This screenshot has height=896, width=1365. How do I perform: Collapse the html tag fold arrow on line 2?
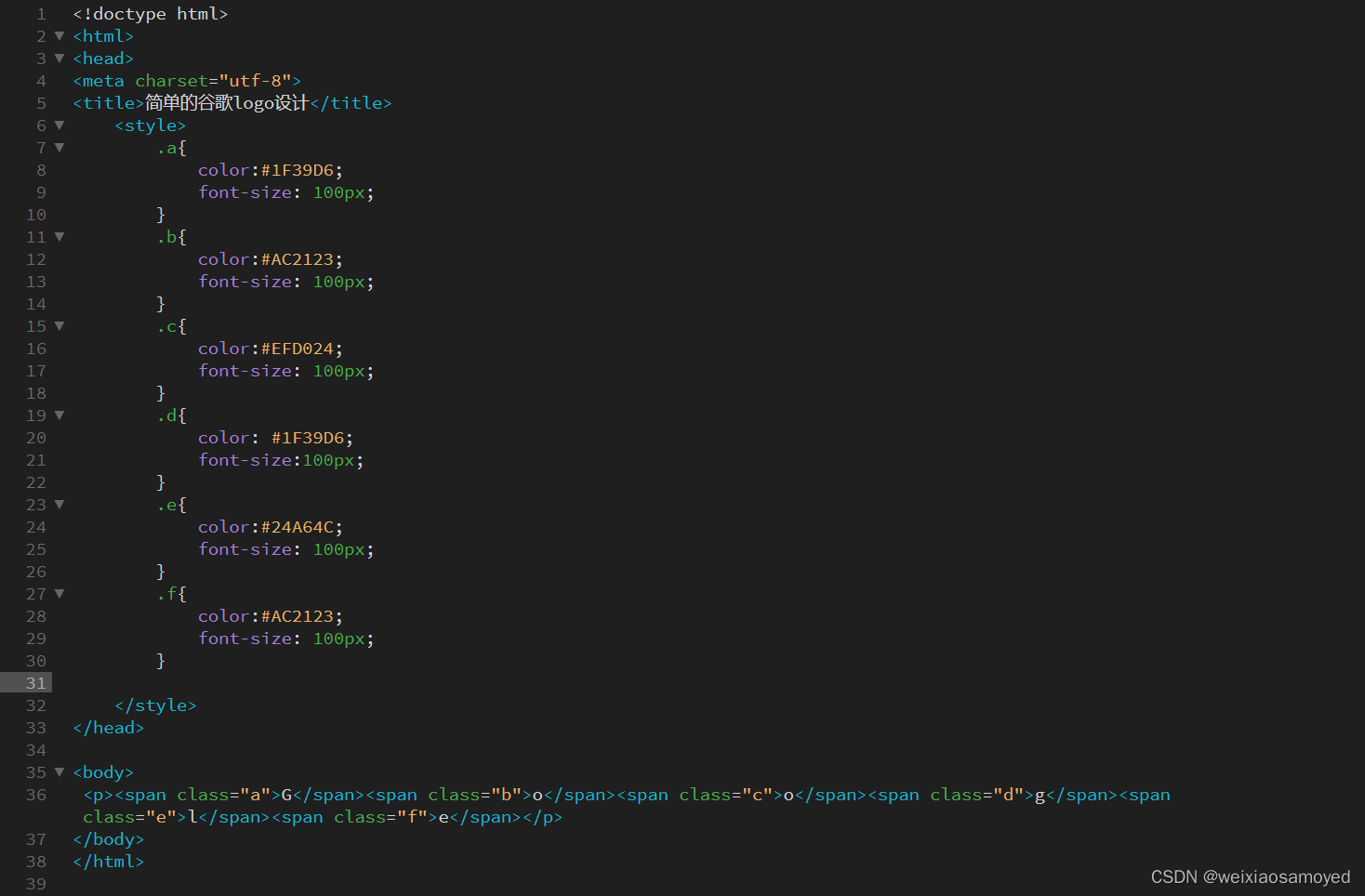(60, 36)
